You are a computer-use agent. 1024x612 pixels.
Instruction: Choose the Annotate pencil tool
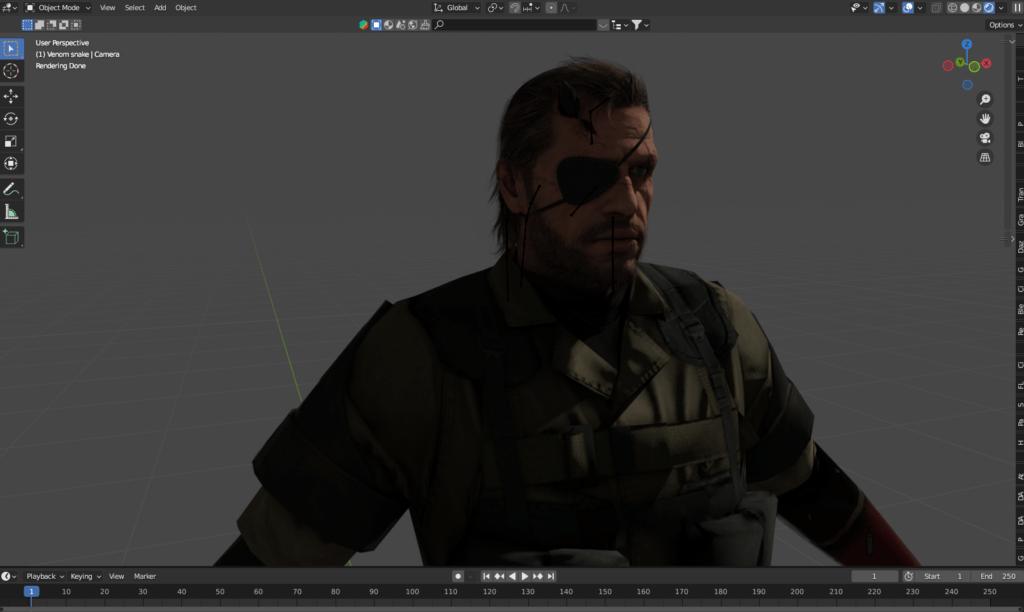tap(11, 189)
